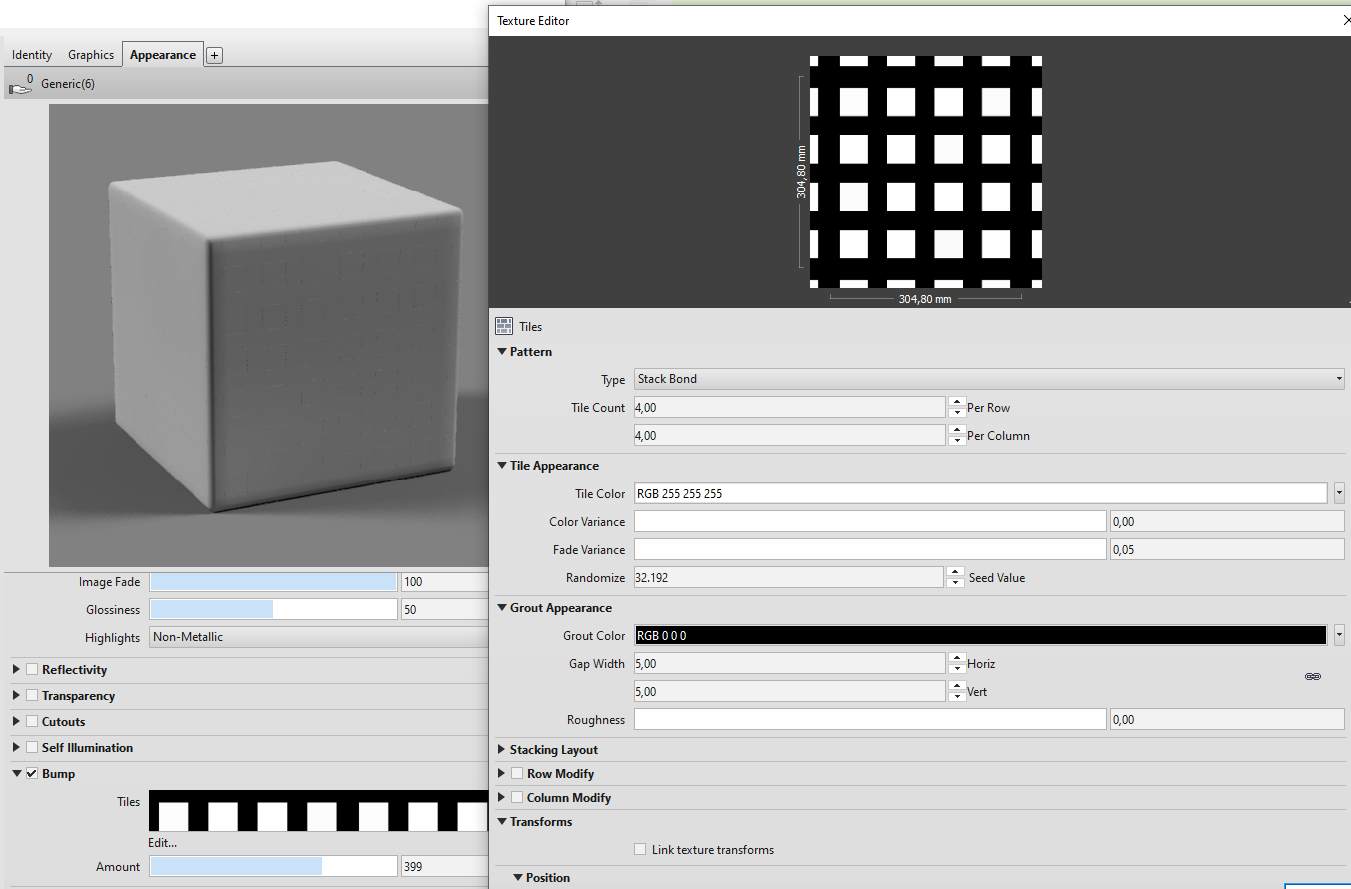This screenshot has width=1351, height=889.
Task: Click the Fade Variance value field
Action: click(1227, 549)
